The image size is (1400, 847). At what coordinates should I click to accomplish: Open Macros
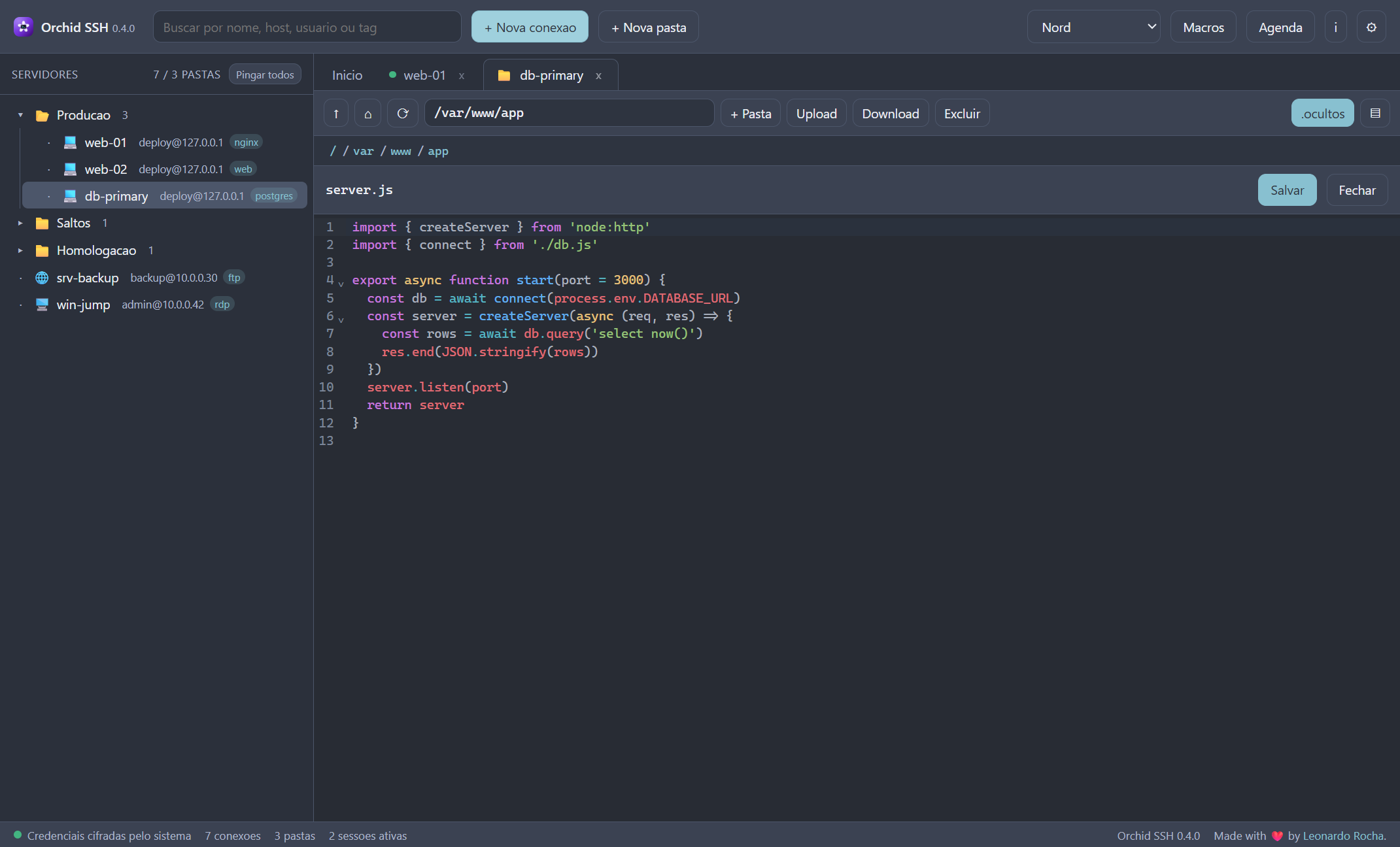tap(1203, 27)
